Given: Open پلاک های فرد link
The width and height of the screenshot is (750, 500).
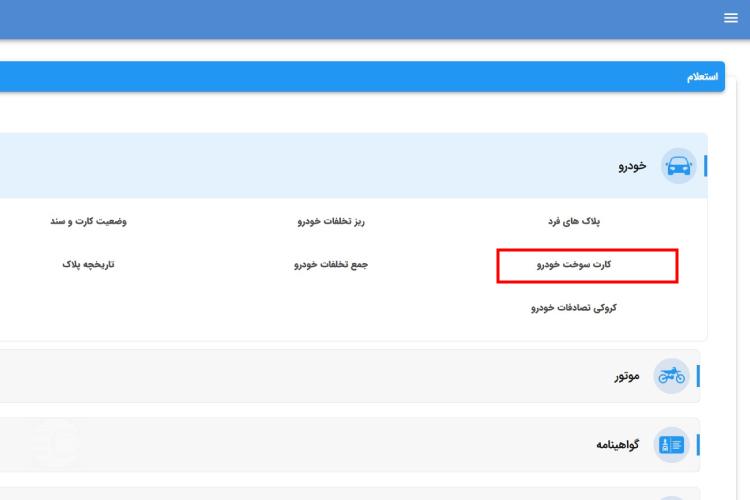Looking at the screenshot, I should (x=574, y=221).
